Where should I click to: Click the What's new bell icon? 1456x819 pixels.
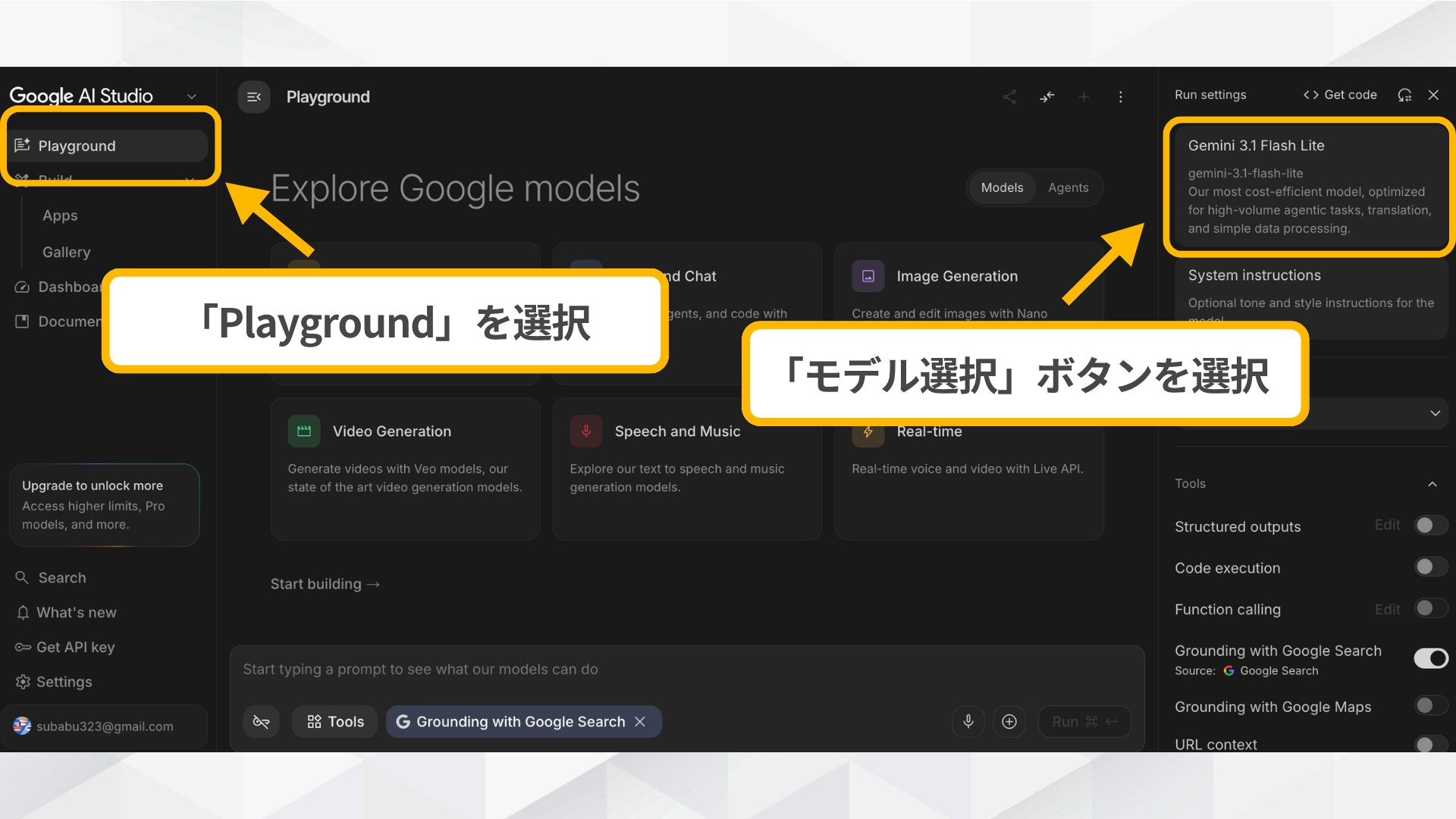tap(23, 612)
